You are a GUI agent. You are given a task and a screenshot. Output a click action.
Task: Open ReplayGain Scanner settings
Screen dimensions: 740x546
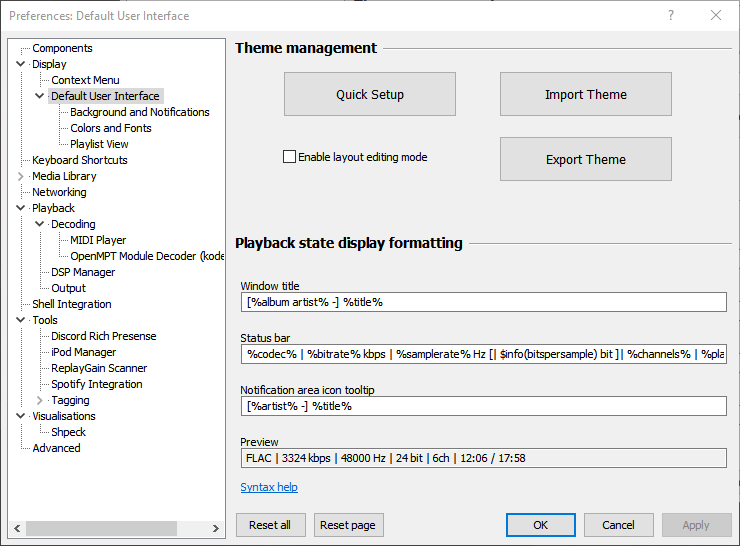97,368
